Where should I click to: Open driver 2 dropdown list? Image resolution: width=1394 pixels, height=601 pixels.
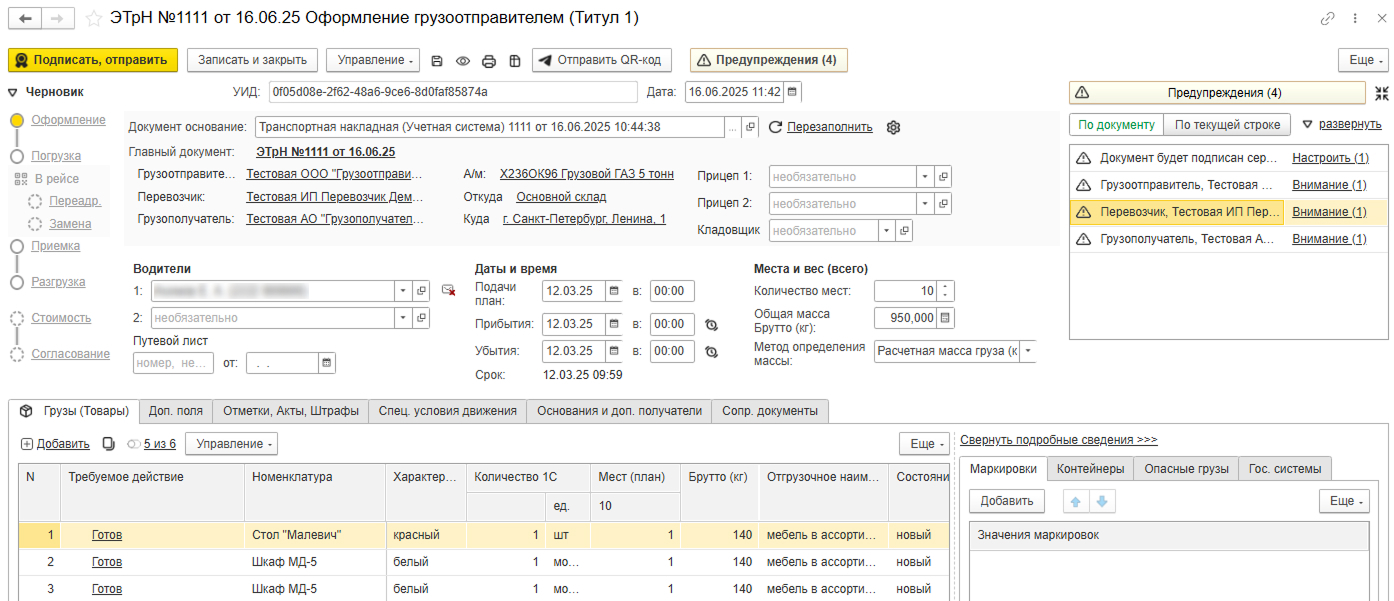point(403,318)
